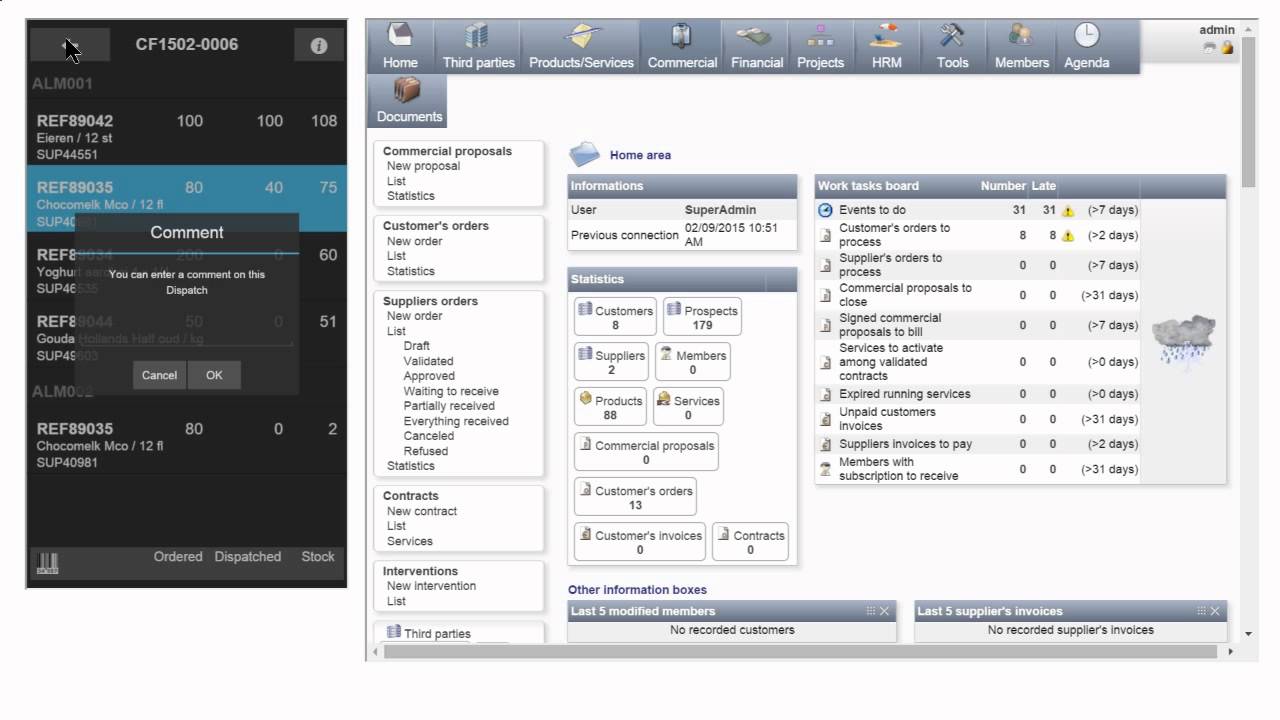Click the print icon under admin
1280x720 pixels.
pos(1210,47)
